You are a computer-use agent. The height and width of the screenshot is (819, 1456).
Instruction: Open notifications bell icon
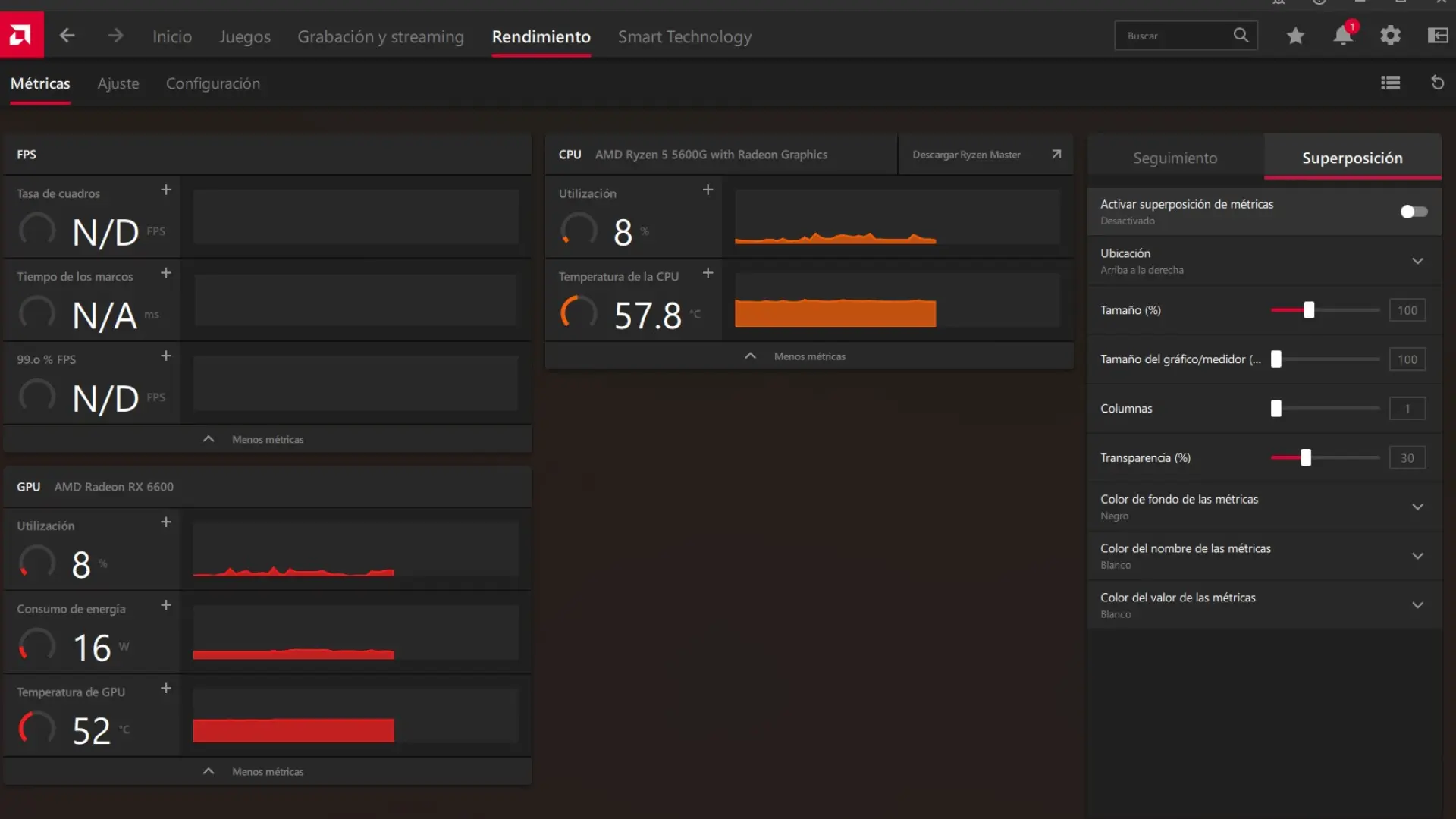[1343, 36]
